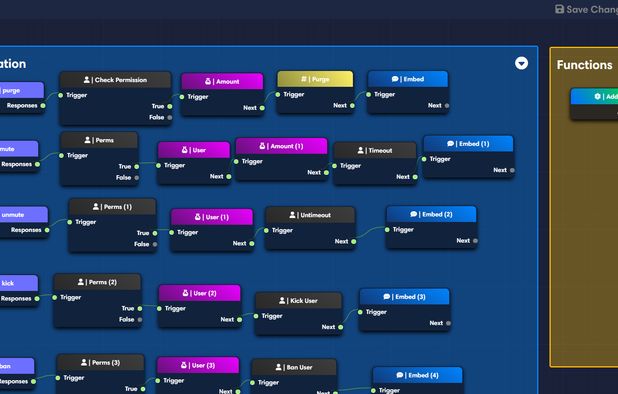Click the Trigger input port on Purge node
Screen dimensions: 618x394
point(278,95)
